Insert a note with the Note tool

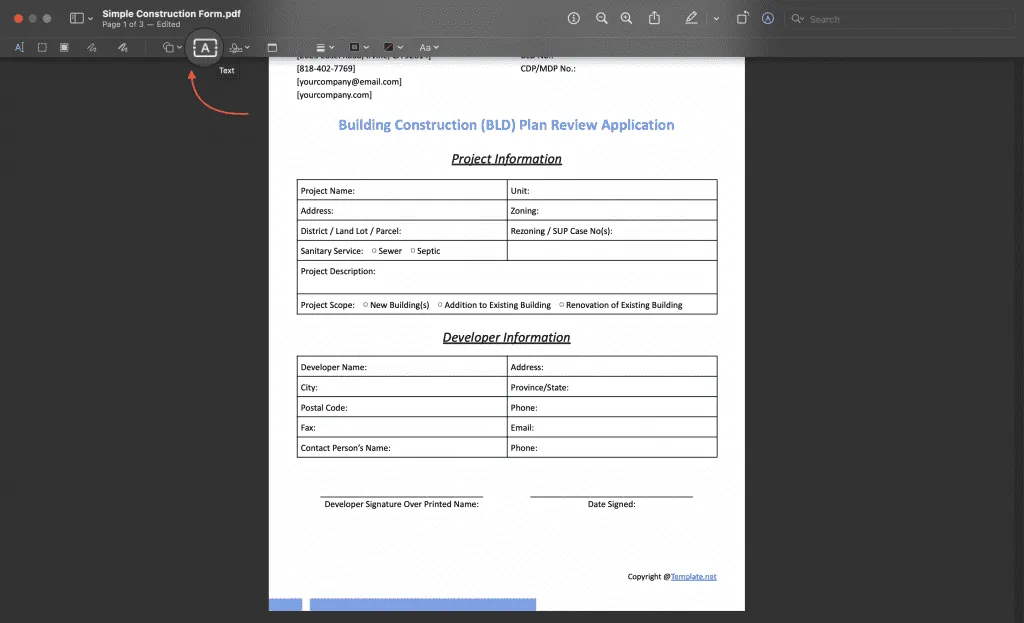click(273, 47)
